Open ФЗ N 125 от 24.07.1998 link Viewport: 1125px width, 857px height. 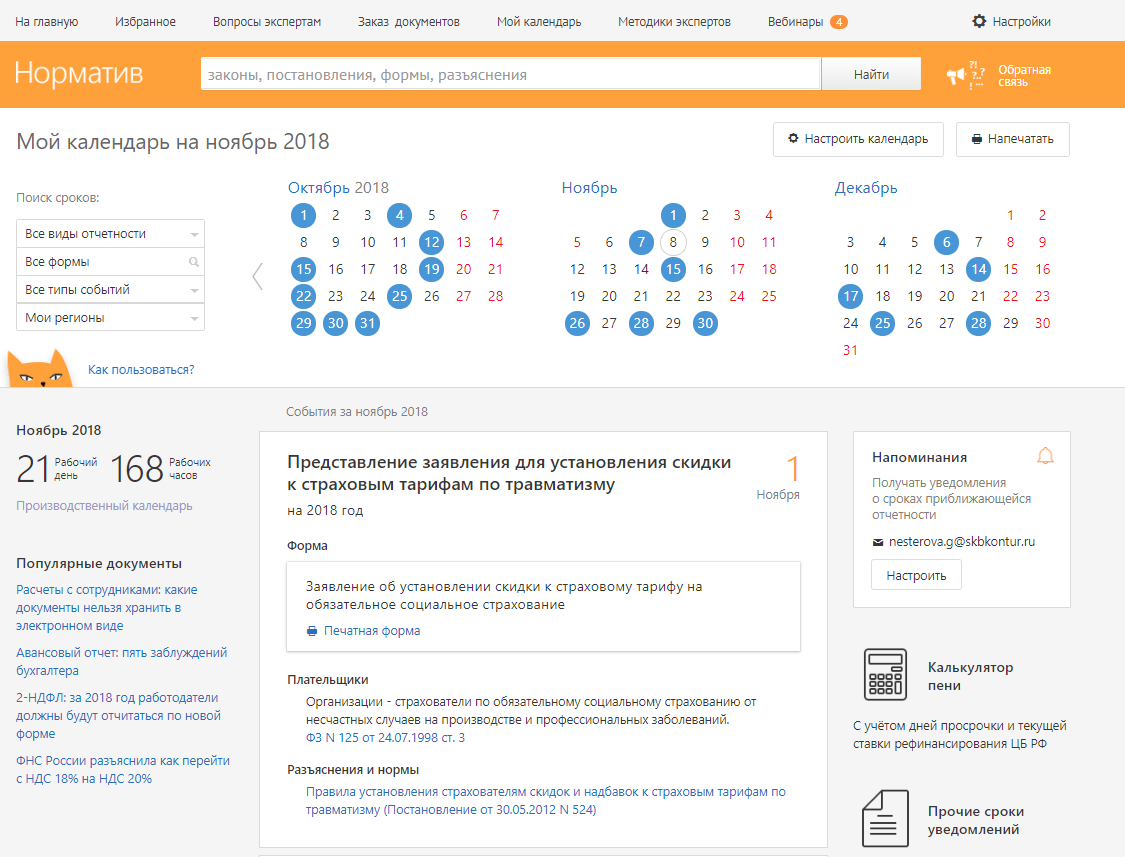(385, 738)
